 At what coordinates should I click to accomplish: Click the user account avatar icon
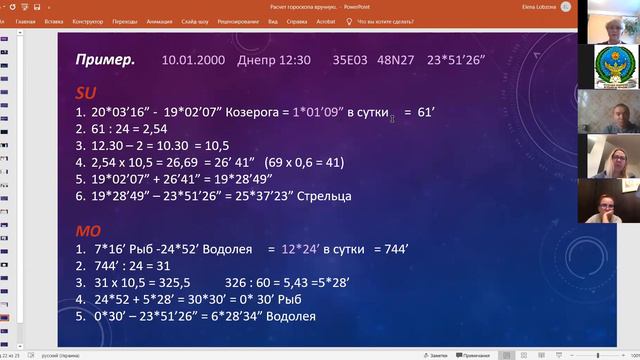point(566,7)
